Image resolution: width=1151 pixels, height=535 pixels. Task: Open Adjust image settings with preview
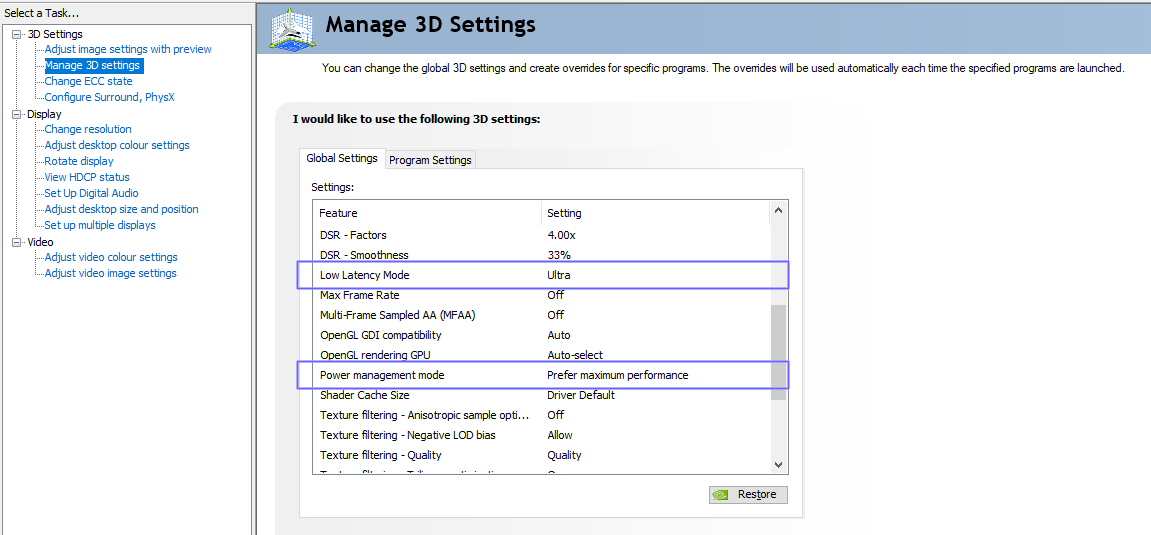(x=128, y=49)
